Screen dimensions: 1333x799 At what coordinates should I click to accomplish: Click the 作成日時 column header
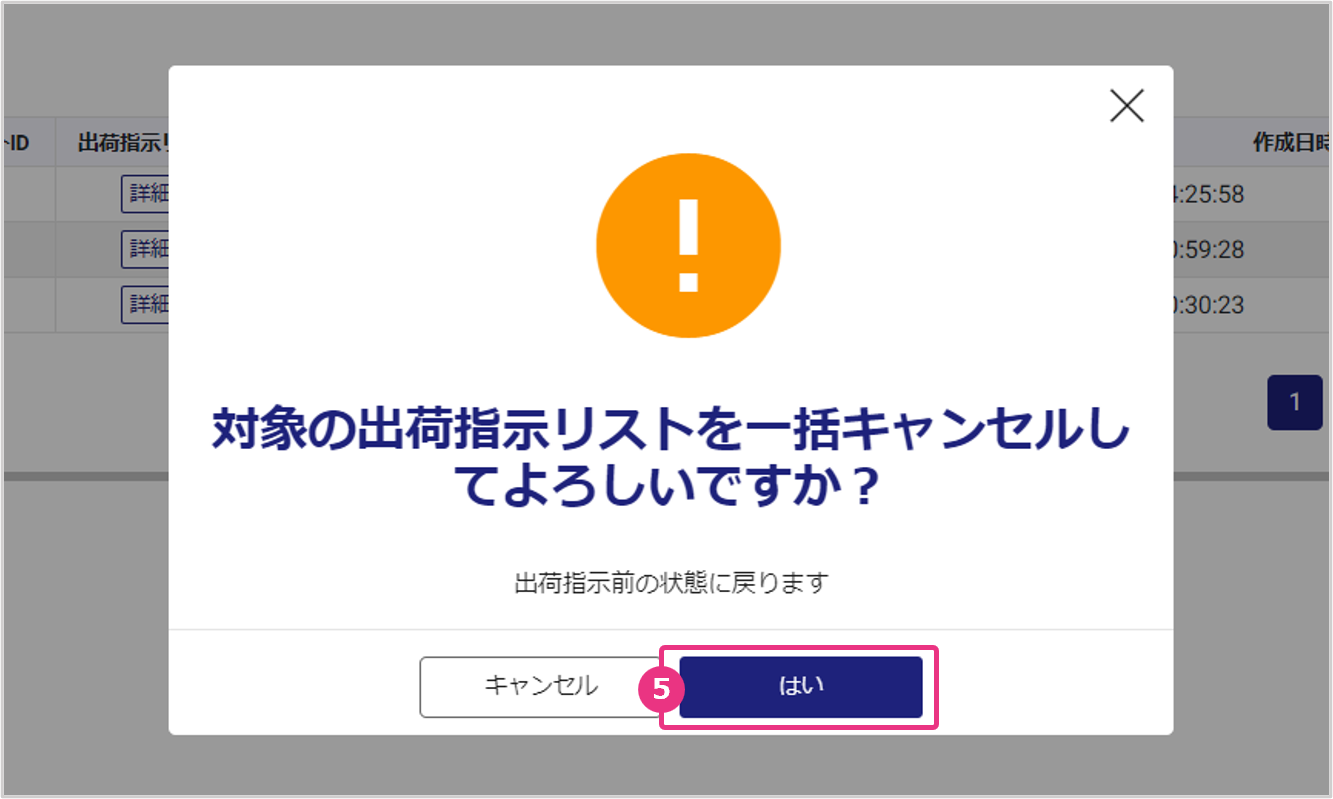point(1291,144)
